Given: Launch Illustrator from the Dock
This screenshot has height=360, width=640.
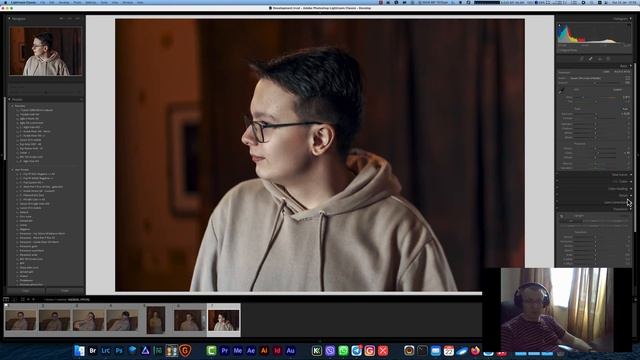Looking at the screenshot, I should 264,350.
